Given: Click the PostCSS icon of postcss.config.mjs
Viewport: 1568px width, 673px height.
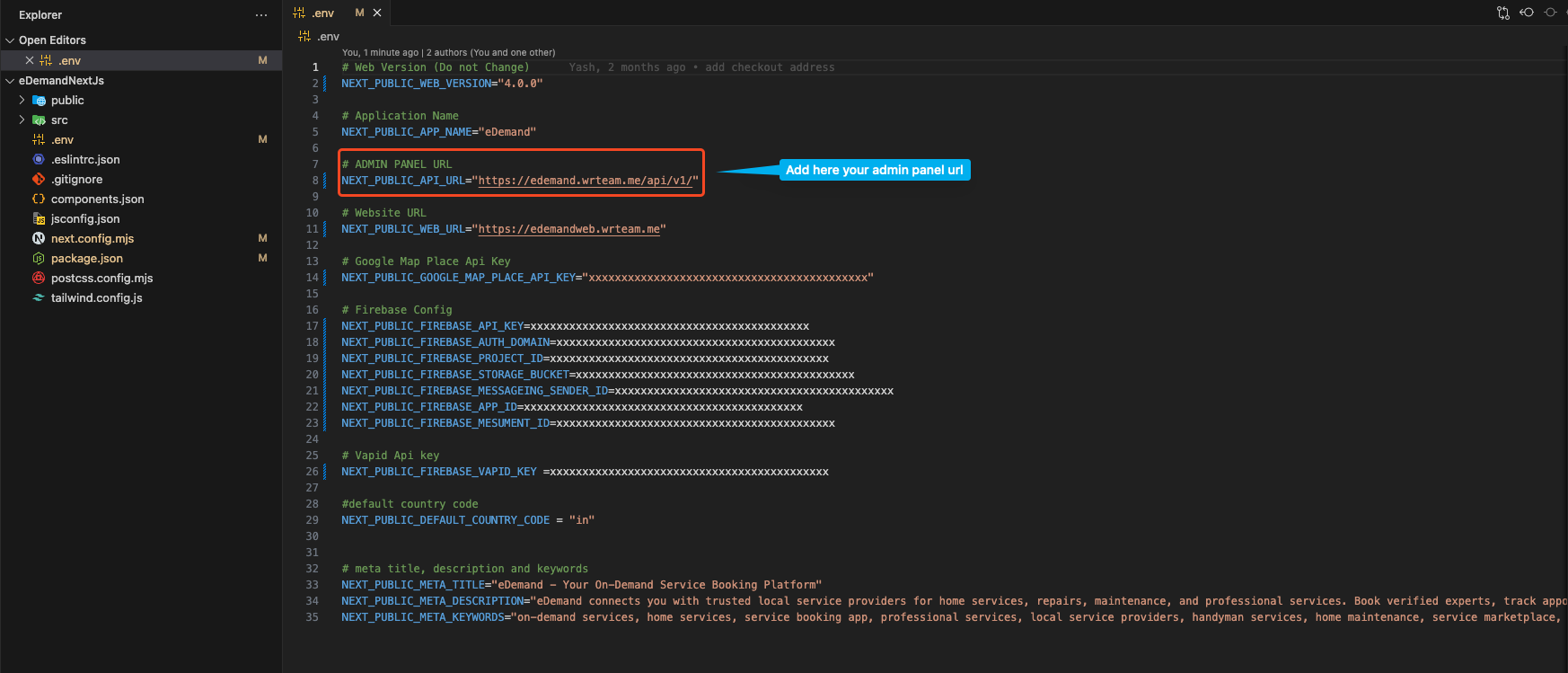Looking at the screenshot, I should click(x=39, y=278).
